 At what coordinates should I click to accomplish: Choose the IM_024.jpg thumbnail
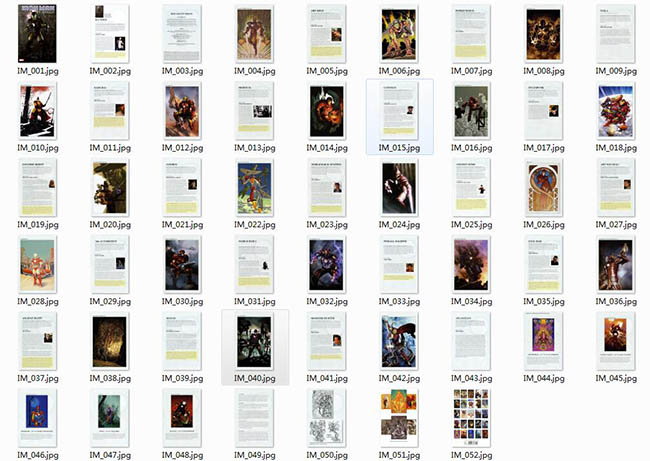pos(399,187)
